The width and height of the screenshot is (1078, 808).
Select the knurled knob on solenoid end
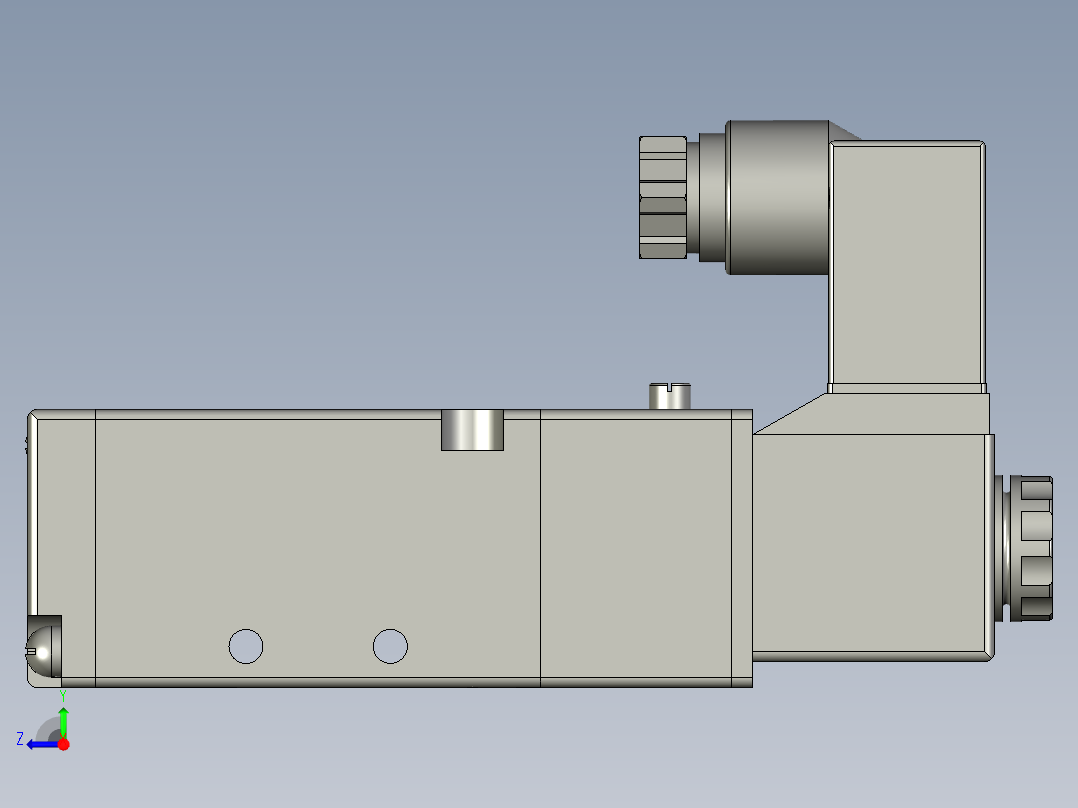(1030, 548)
